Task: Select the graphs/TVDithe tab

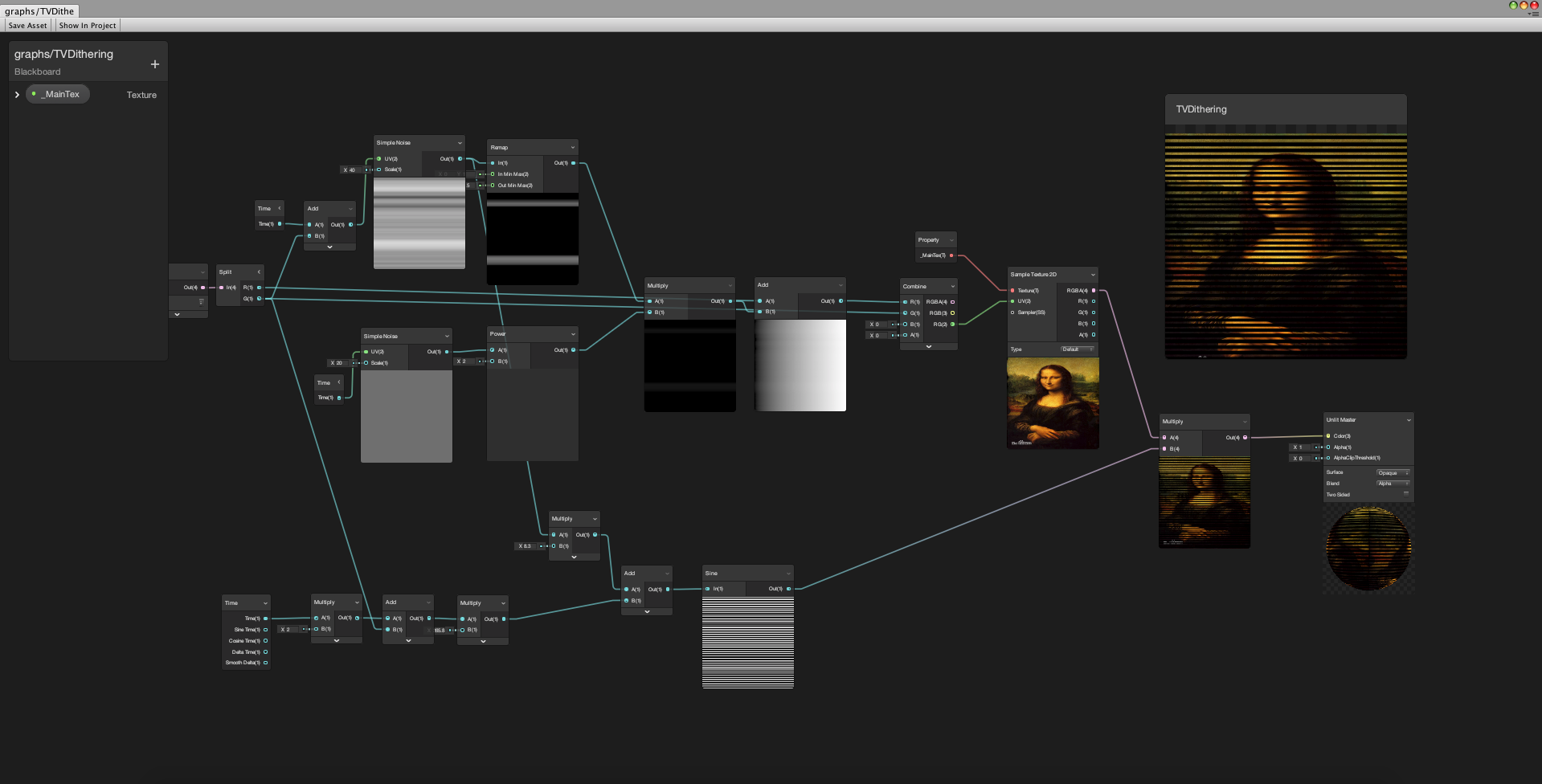Action: (39, 10)
